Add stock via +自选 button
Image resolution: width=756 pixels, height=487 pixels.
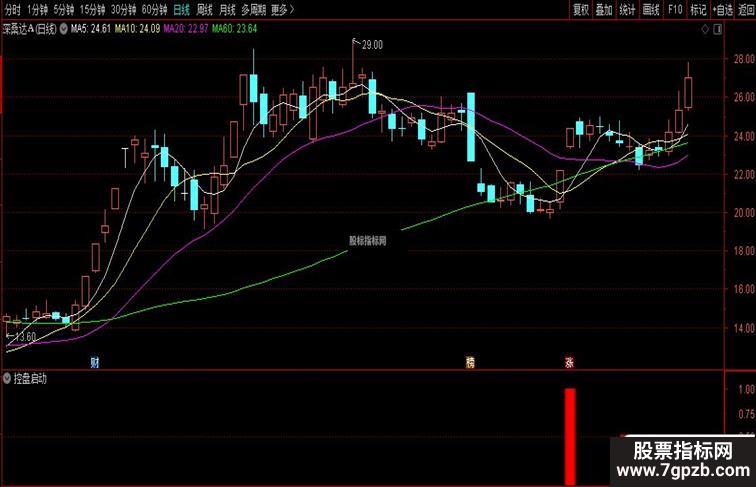[723, 9]
